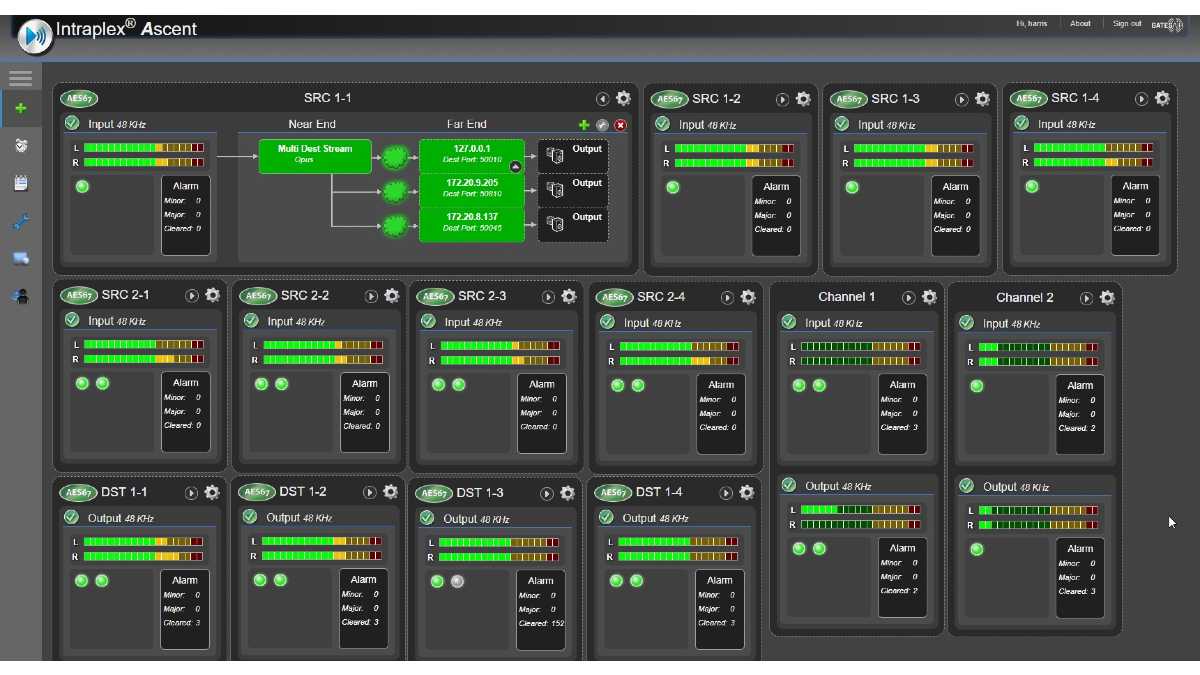This screenshot has height=675, width=1200.
Task: Click the grey status LED in DST 1-3
Action: click(x=457, y=581)
